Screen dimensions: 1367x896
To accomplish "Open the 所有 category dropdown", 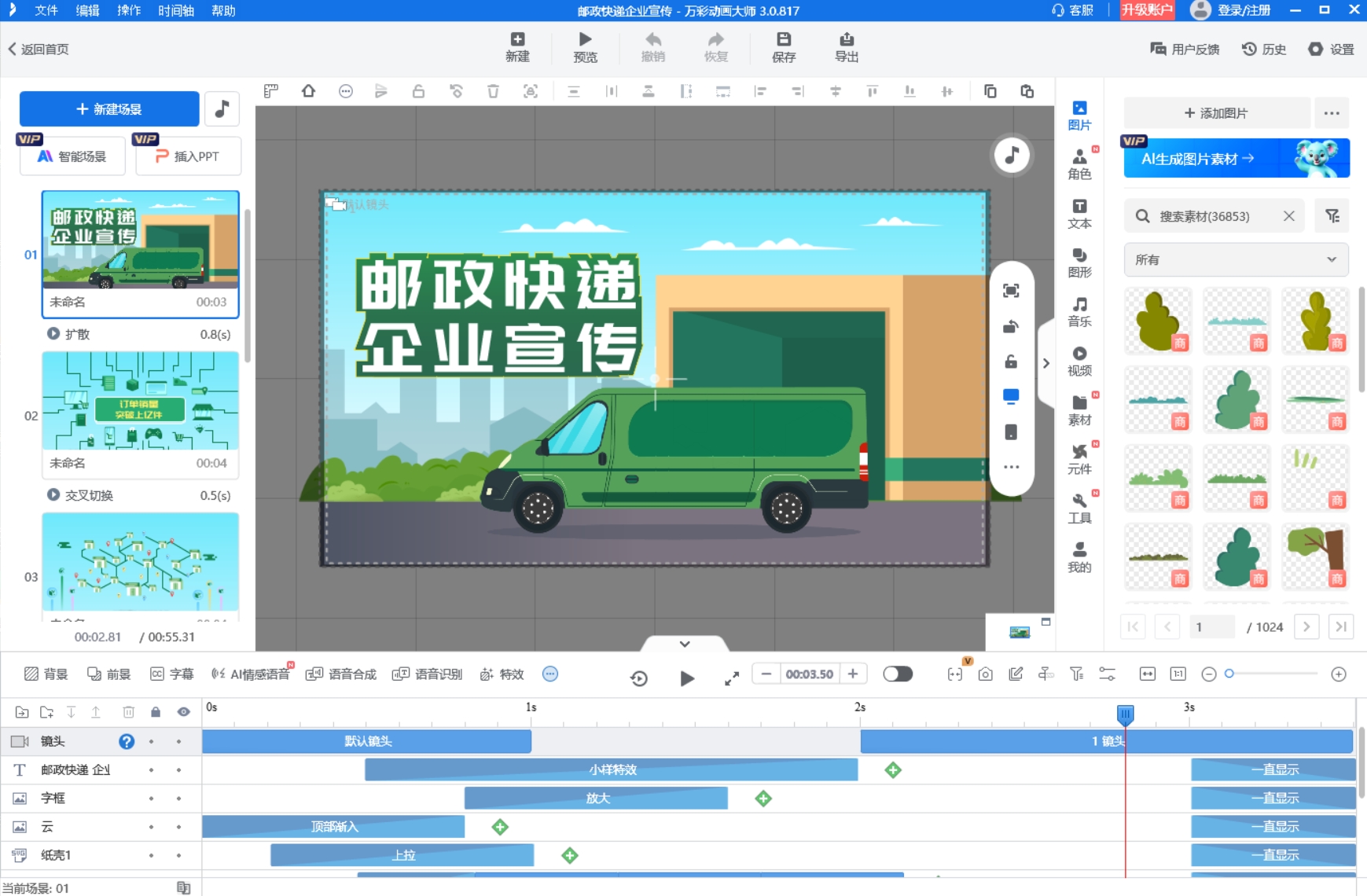I will click(1236, 259).
